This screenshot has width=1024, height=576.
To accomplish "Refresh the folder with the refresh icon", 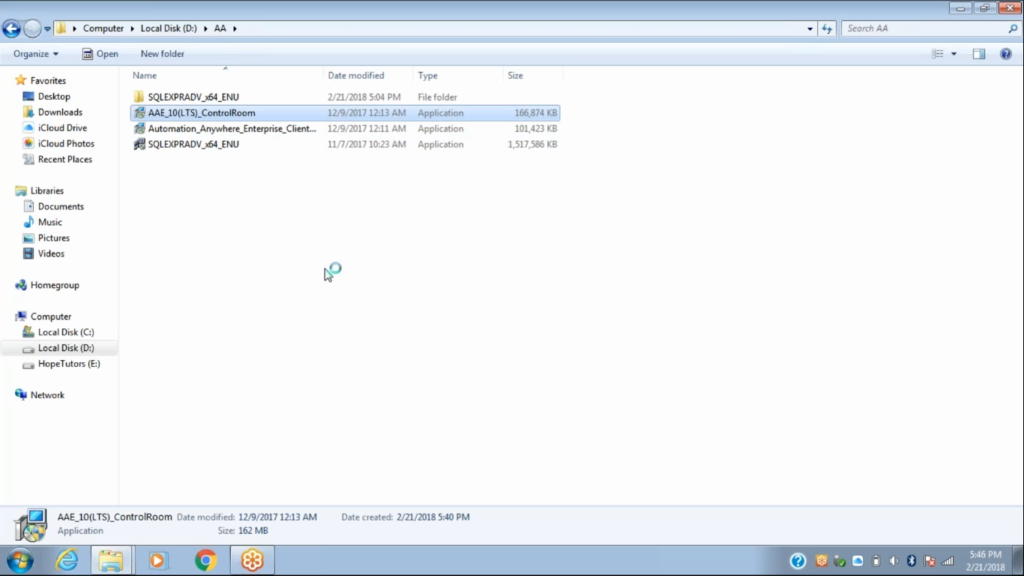I will [827, 28].
